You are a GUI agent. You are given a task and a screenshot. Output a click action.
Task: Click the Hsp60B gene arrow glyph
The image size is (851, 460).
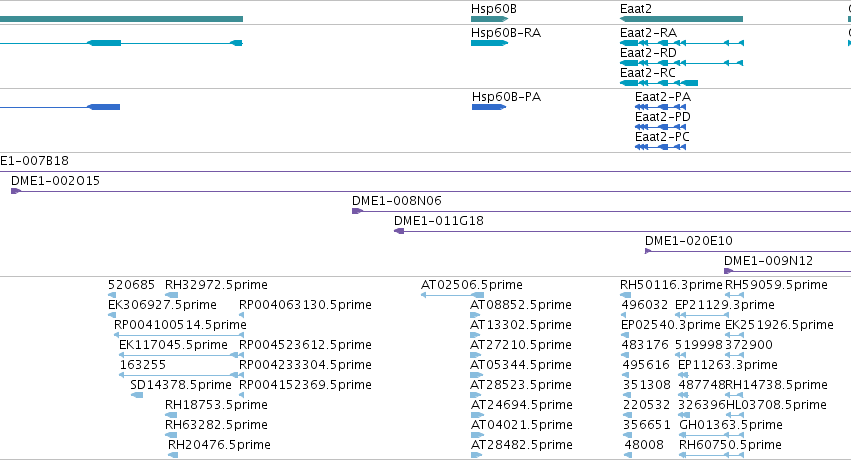point(490,19)
